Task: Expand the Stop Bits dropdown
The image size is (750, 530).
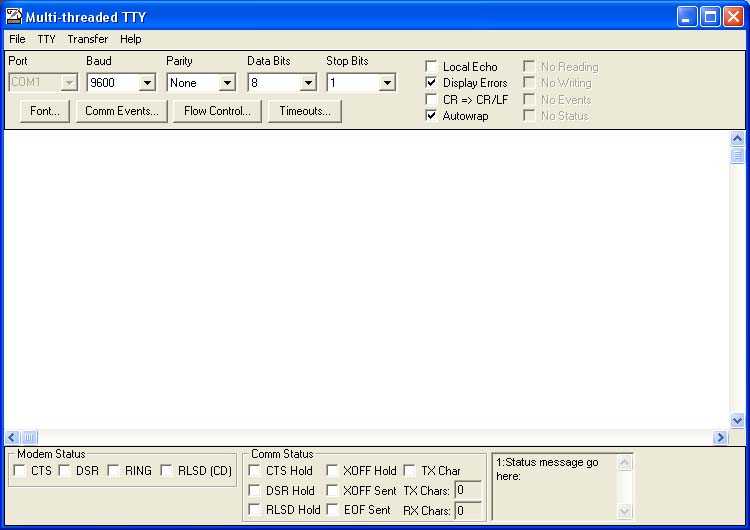Action: click(x=387, y=83)
